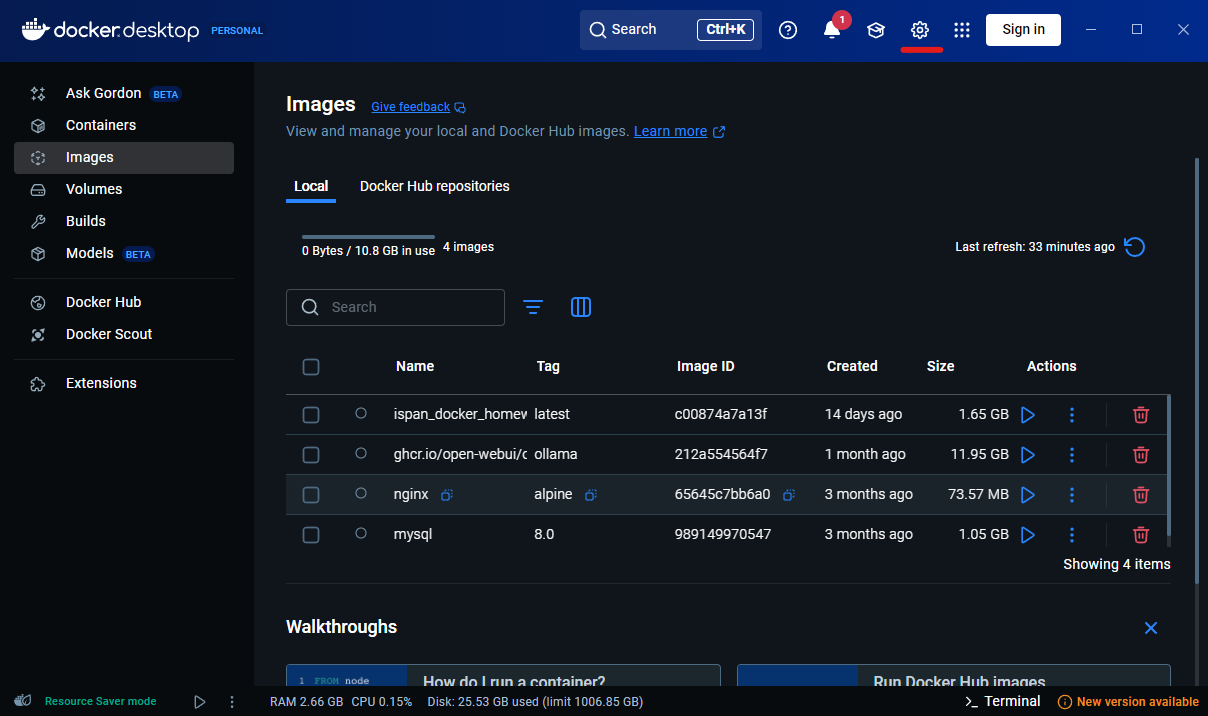Click the Sign in button
Image resolution: width=1208 pixels, height=716 pixels.
(1023, 30)
